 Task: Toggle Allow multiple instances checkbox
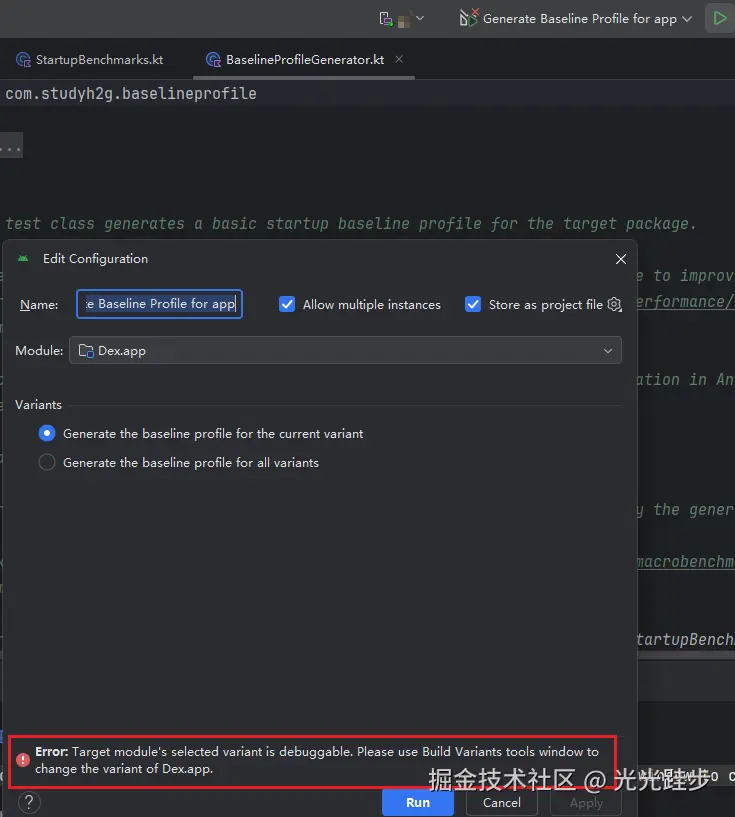tap(287, 304)
